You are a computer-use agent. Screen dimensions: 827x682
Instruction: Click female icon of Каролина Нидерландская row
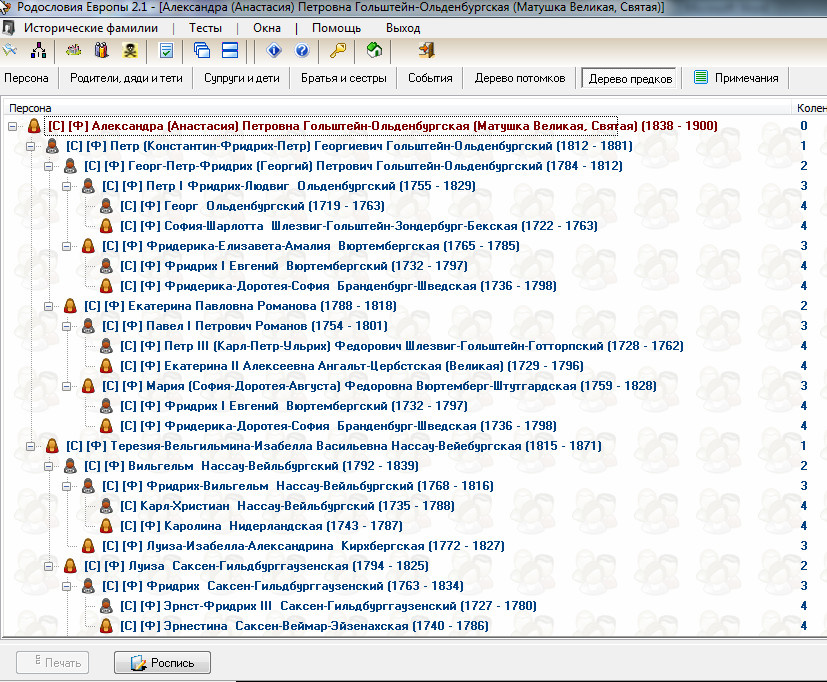click(x=106, y=526)
